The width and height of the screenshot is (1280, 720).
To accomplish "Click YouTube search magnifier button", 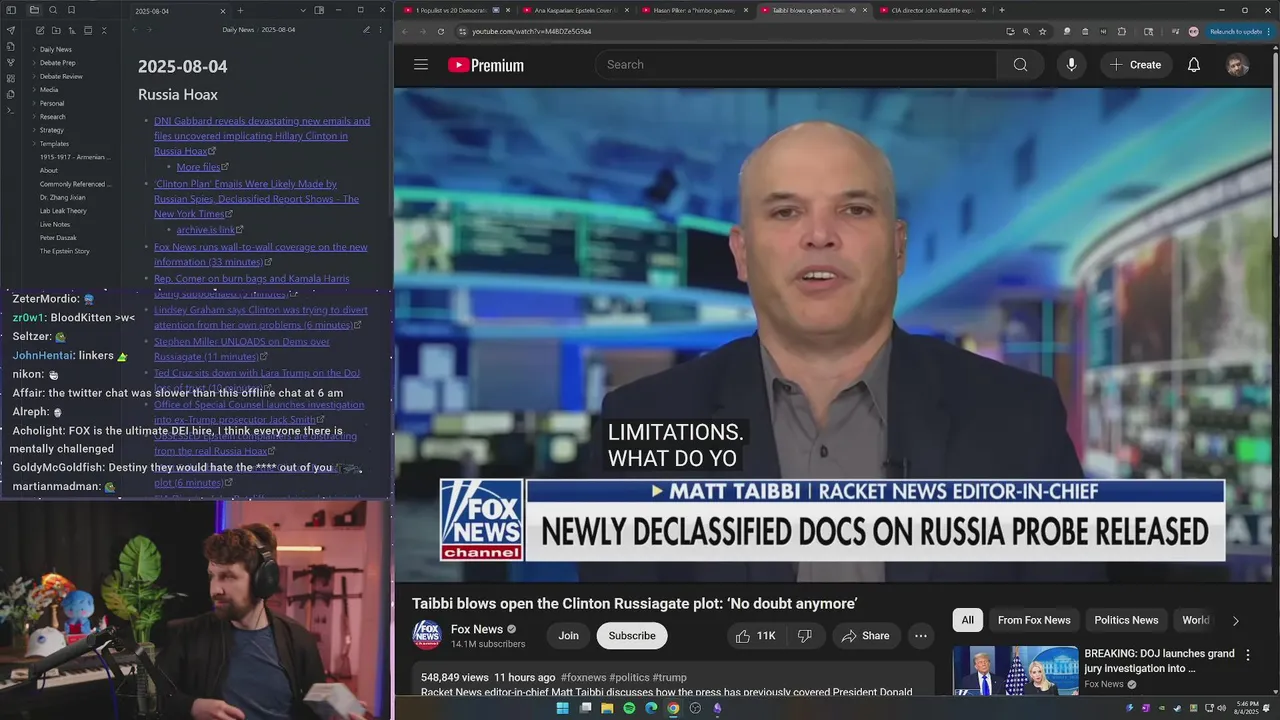I will tap(1020, 65).
